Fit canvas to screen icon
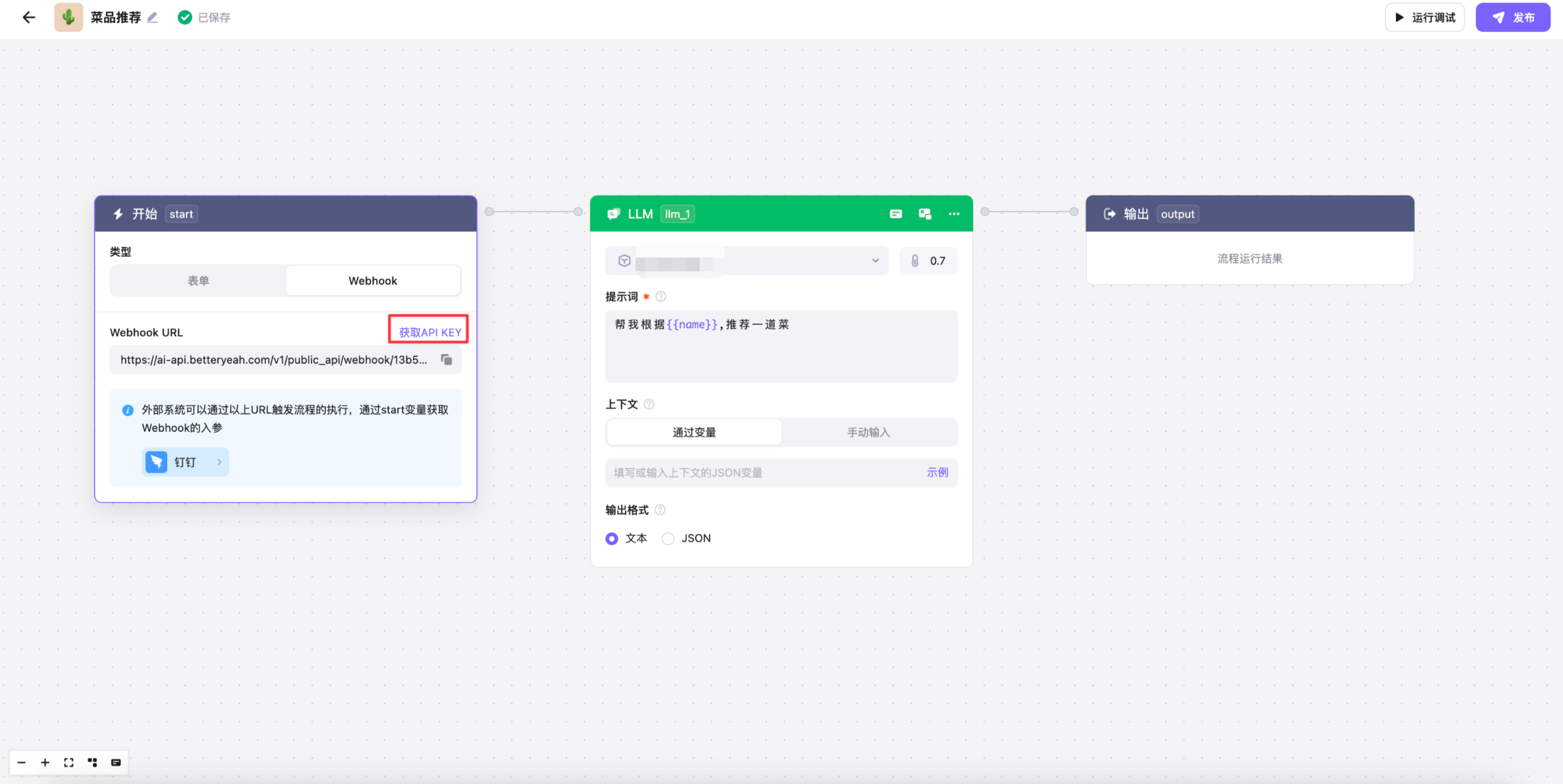Screen dimensions: 1563x784 click(69, 762)
